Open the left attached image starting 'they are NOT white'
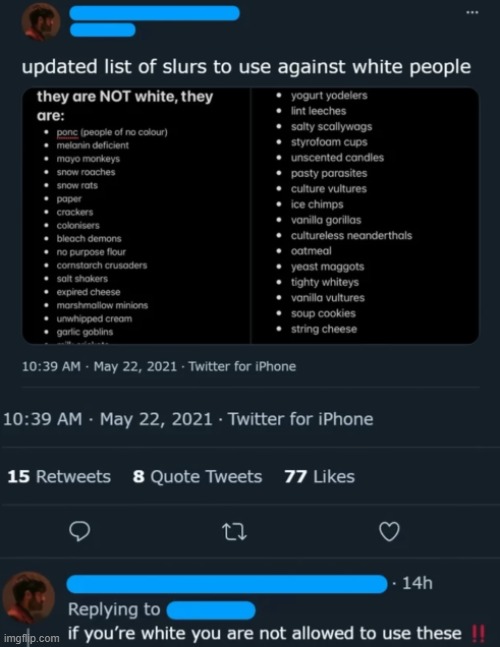 (x=136, y=215)
